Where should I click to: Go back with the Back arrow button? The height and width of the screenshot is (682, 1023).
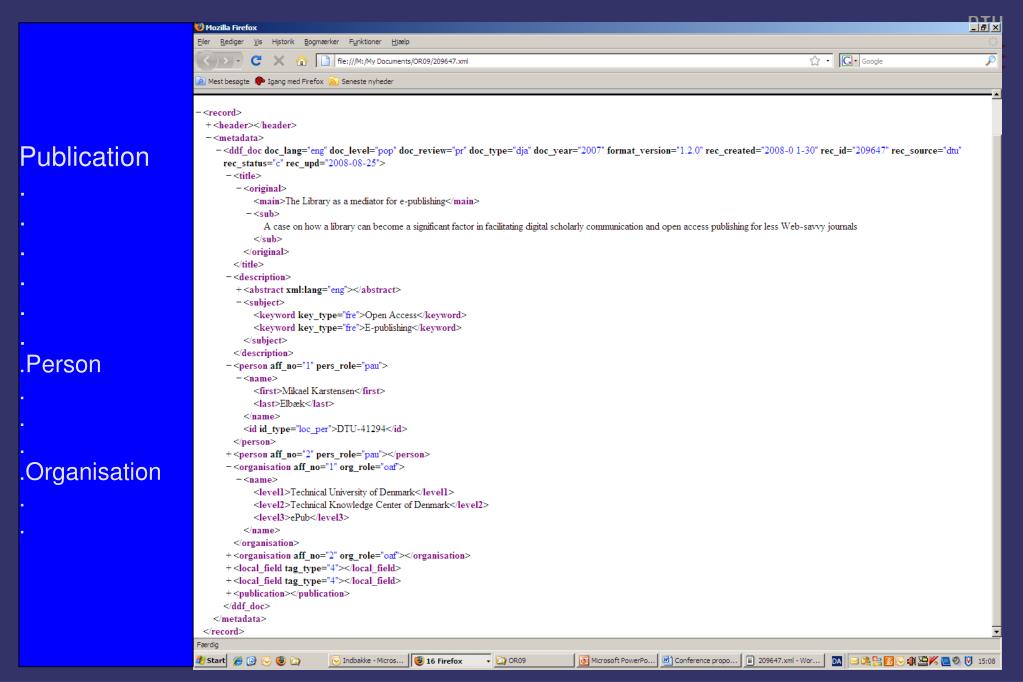pyautogui.click(x=207, y=61)
